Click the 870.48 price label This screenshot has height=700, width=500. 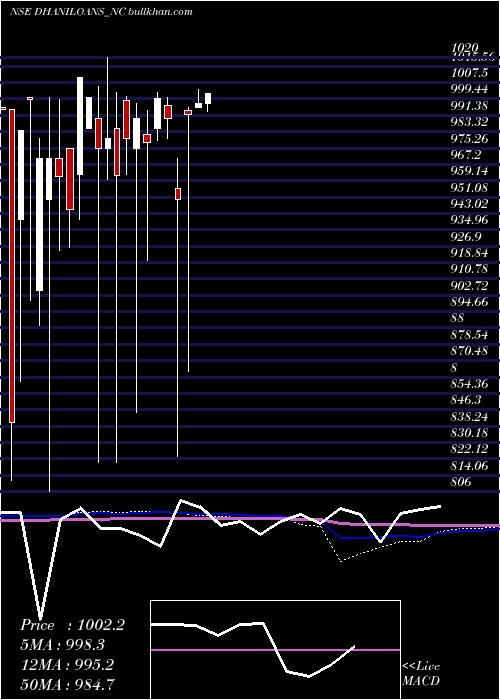pyautogui.click(x=469, y=351)
